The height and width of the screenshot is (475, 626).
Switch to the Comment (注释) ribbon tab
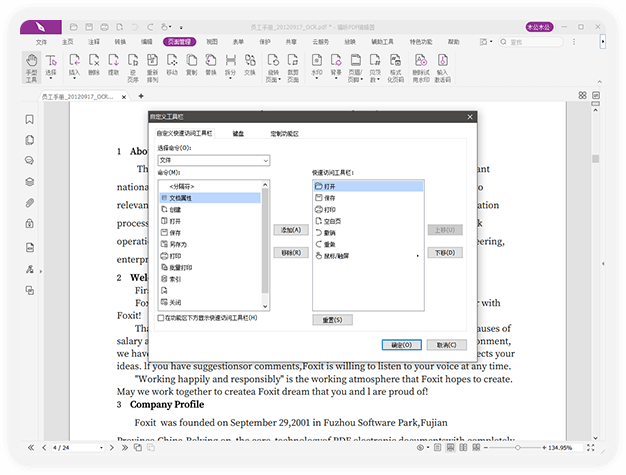(94, 42)
